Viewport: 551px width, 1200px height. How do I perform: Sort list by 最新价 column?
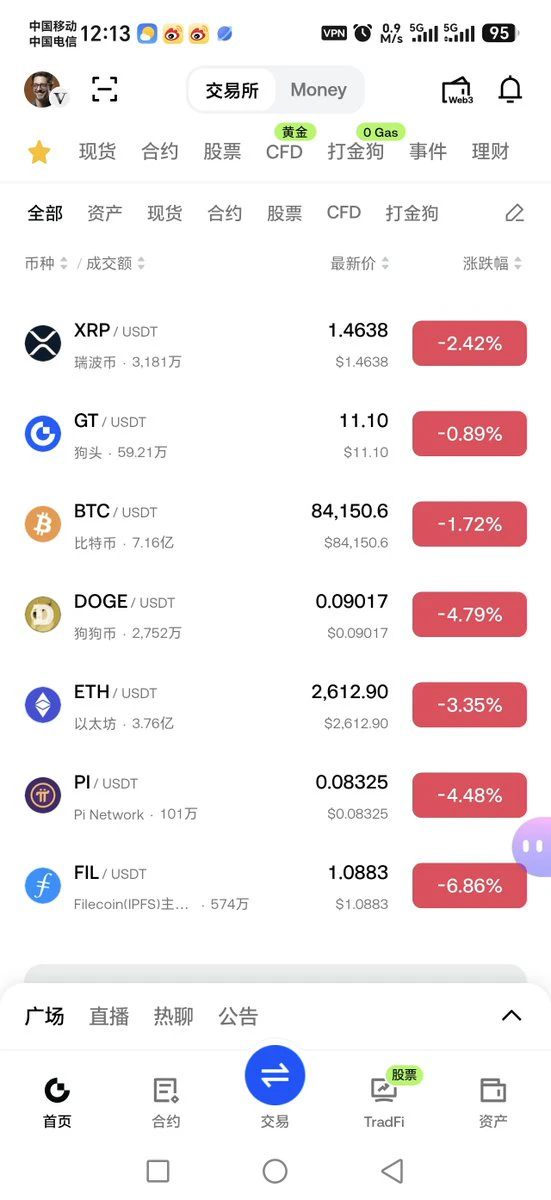pos(360,263)
